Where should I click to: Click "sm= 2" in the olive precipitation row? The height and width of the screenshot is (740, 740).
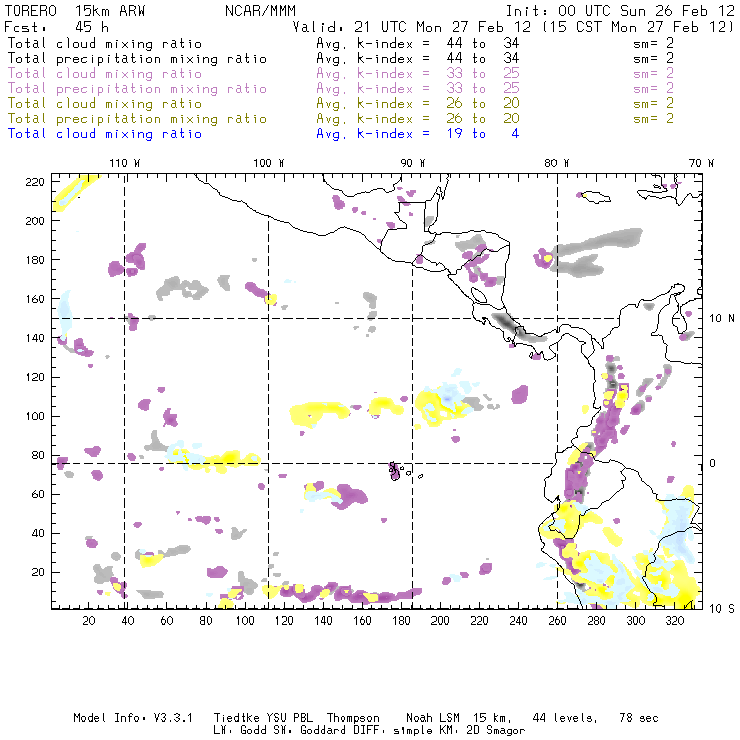(x=654, y=118)
